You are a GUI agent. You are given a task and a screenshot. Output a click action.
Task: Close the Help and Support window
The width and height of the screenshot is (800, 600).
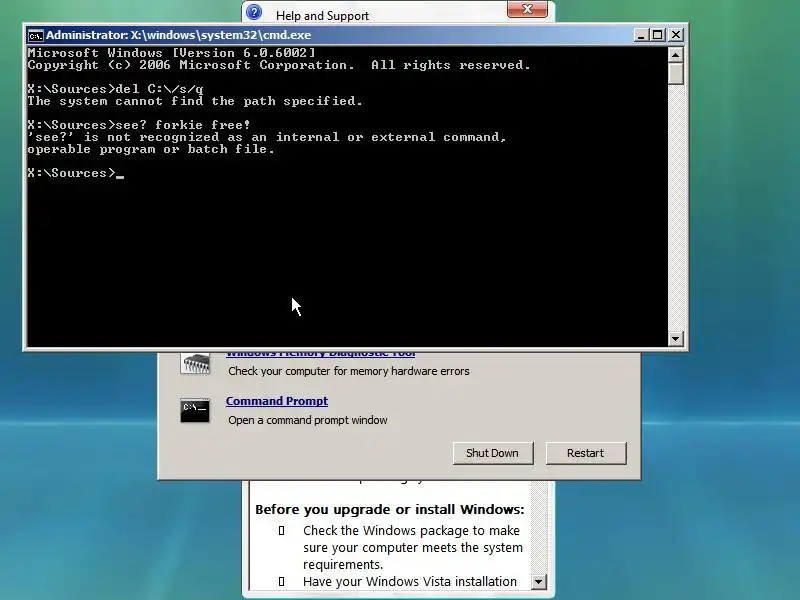click(x=528, y=9)
